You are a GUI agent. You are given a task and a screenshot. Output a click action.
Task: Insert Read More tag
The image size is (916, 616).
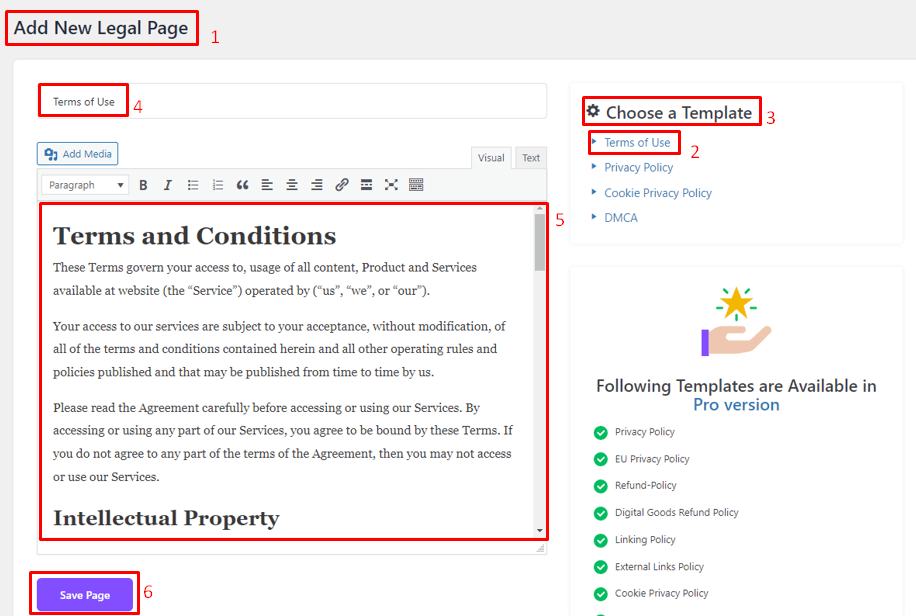[x=366, y=185]
